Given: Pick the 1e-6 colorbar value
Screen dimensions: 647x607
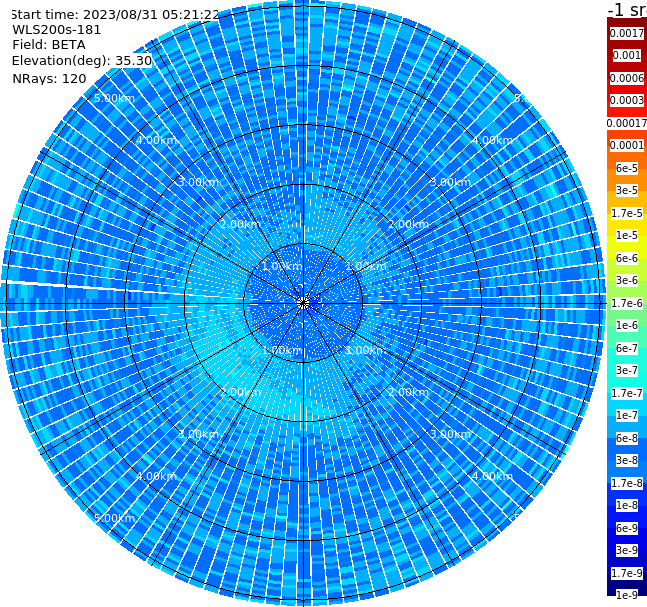Looking at the screenshot, I should pyautogui.click(x=627, y=325).
